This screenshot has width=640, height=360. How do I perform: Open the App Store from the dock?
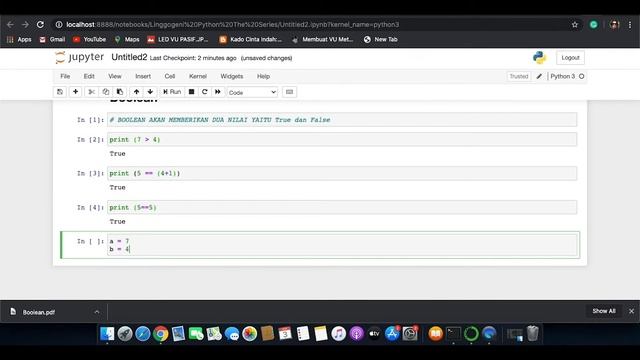pos(392,334)
